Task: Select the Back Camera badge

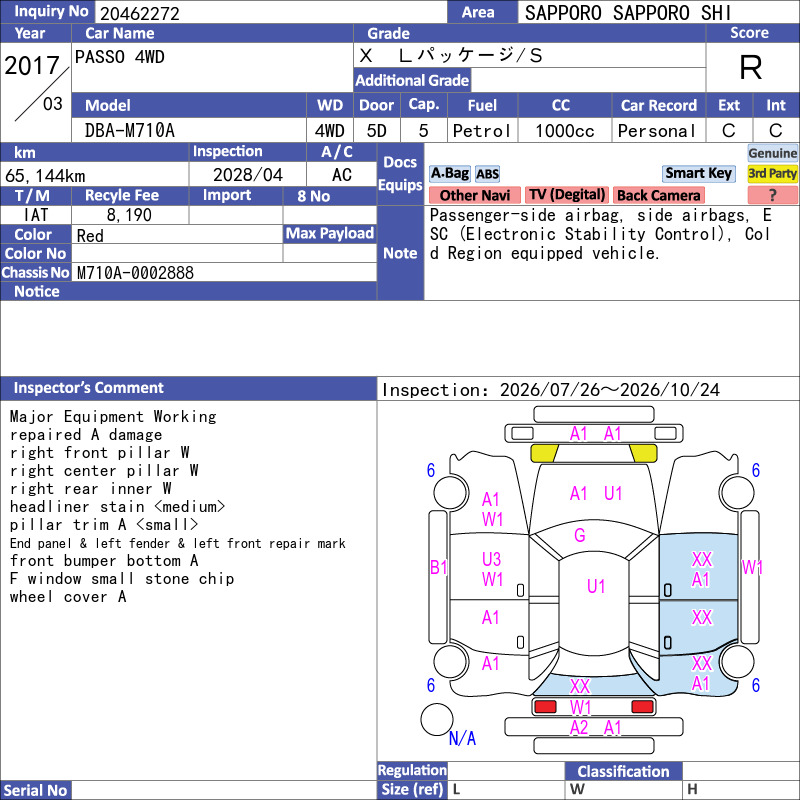Action: click(x=658, y=195)
